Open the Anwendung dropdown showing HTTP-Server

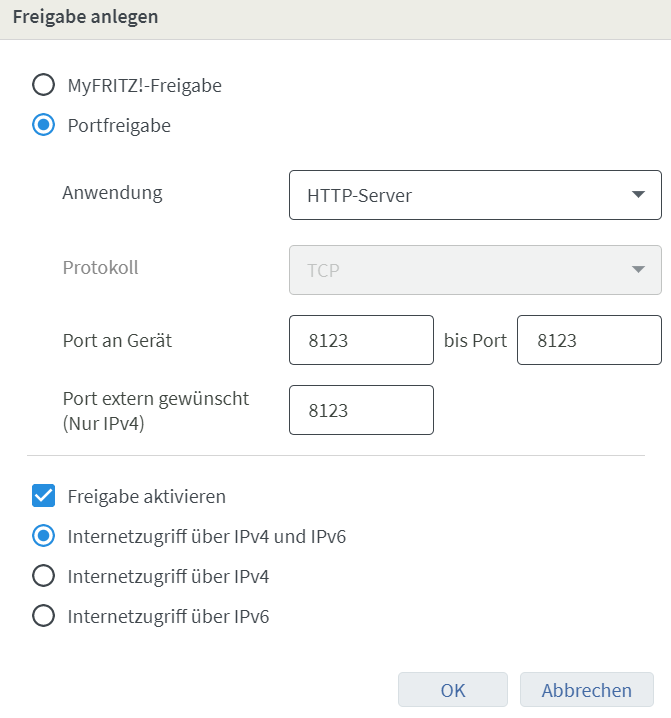475,195
